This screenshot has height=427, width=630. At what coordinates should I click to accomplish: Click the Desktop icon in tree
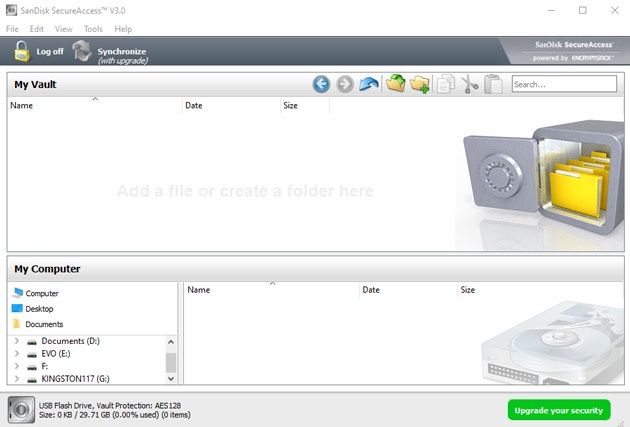(17, 309)
